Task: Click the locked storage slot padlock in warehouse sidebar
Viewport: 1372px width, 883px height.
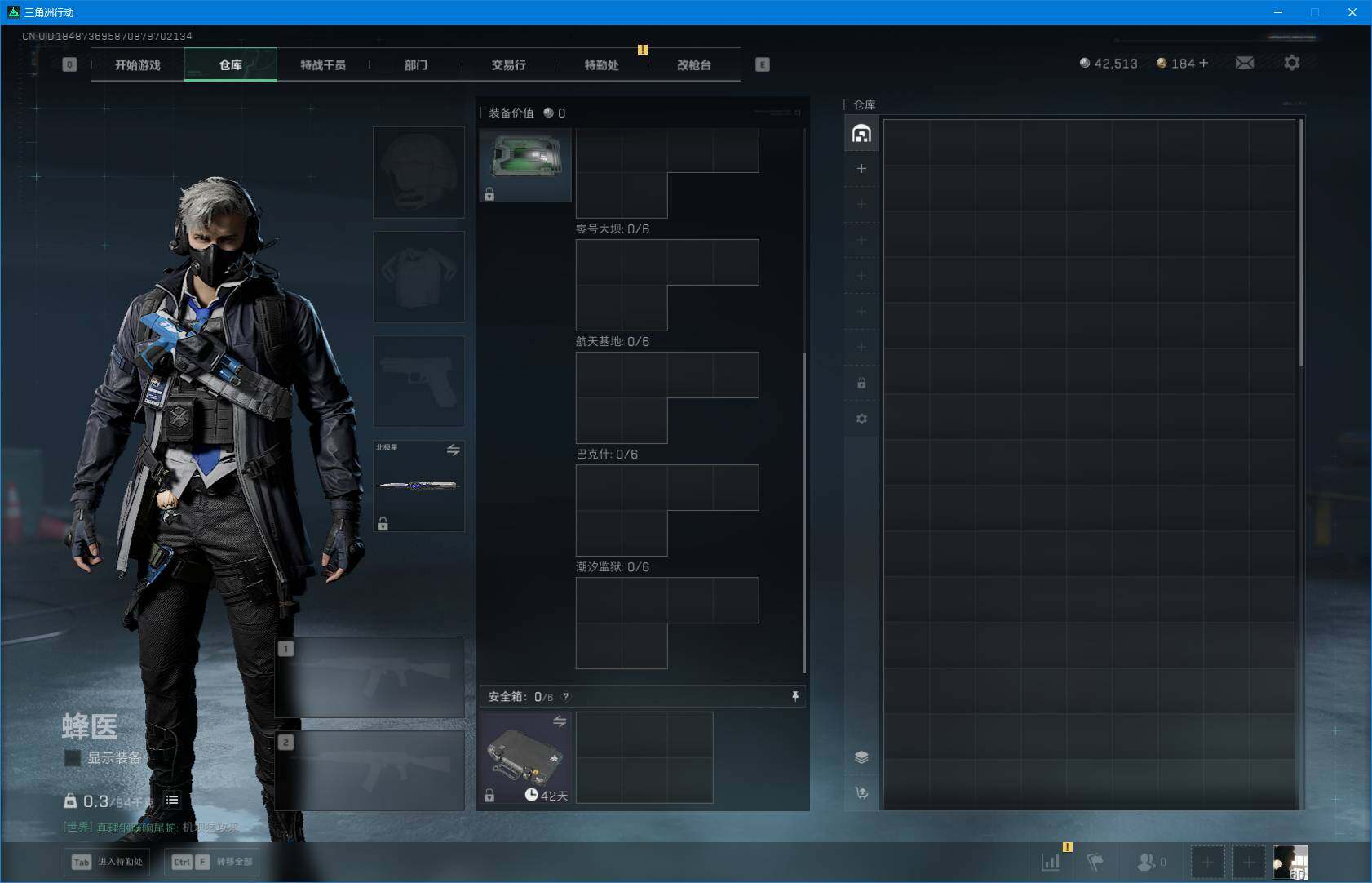Action: (x=861, y=383)
